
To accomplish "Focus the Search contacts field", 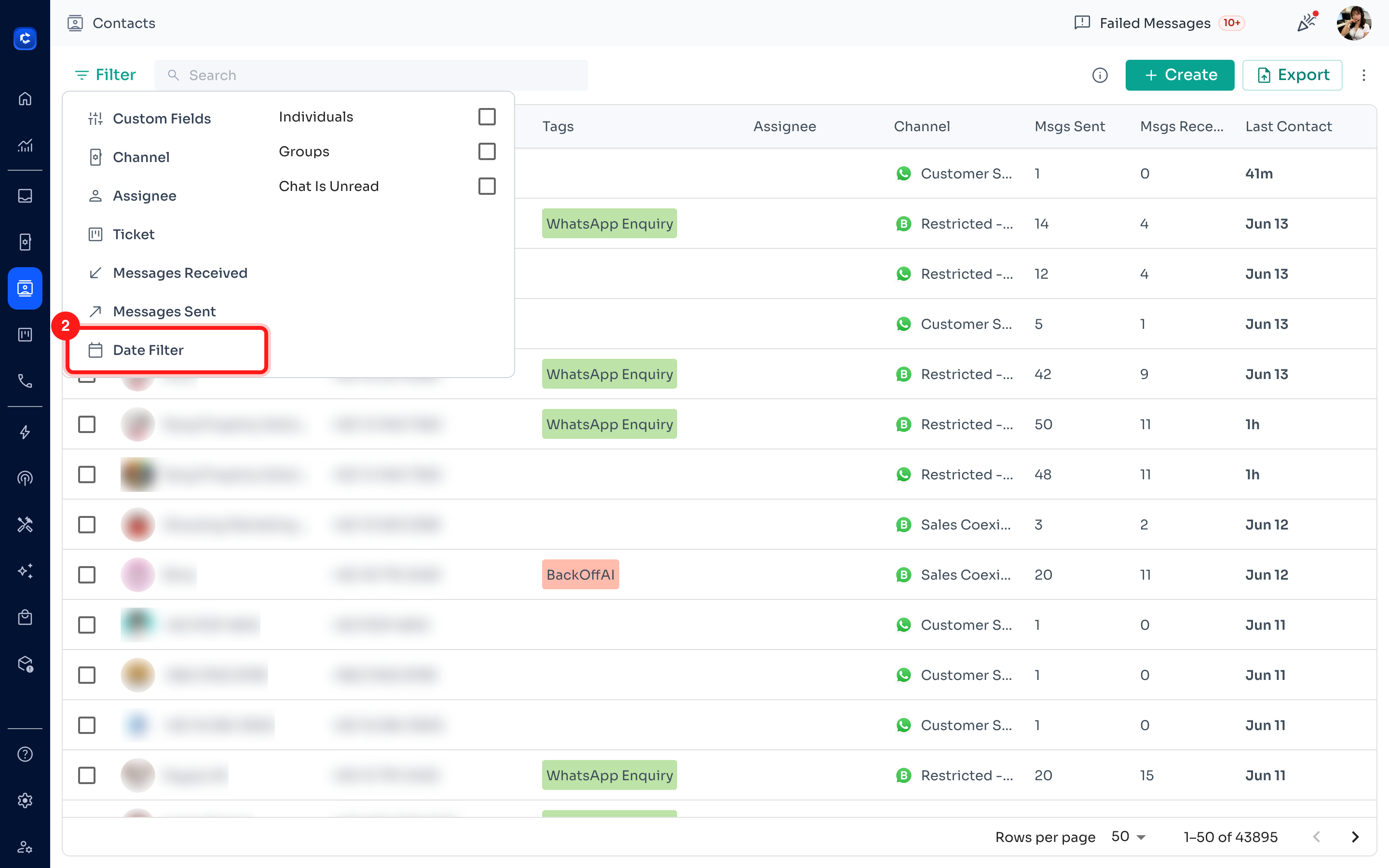I will click(371, 75).
